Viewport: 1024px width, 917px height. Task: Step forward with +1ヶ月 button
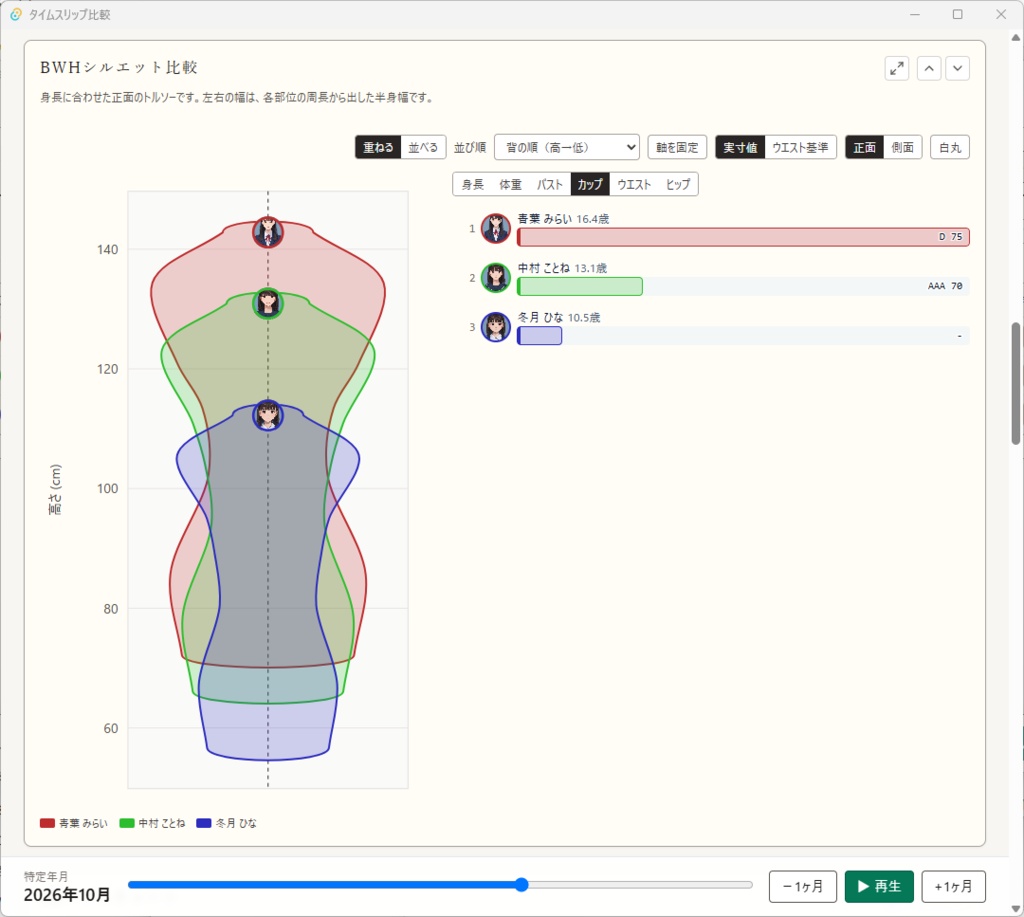point(953,886)
